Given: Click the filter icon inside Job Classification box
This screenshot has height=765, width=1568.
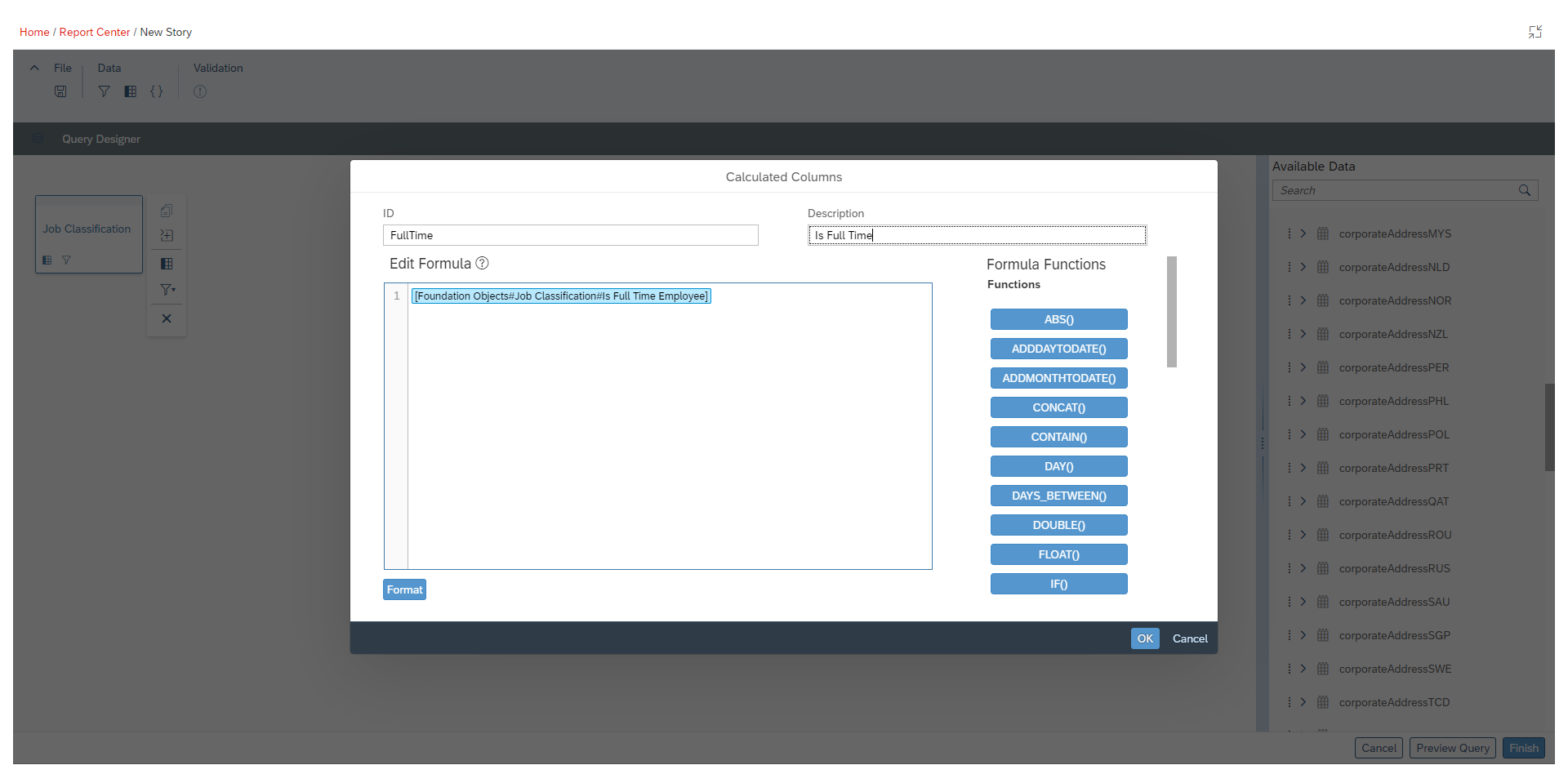Looking at the screenshot, I should (x=67, y=260).
